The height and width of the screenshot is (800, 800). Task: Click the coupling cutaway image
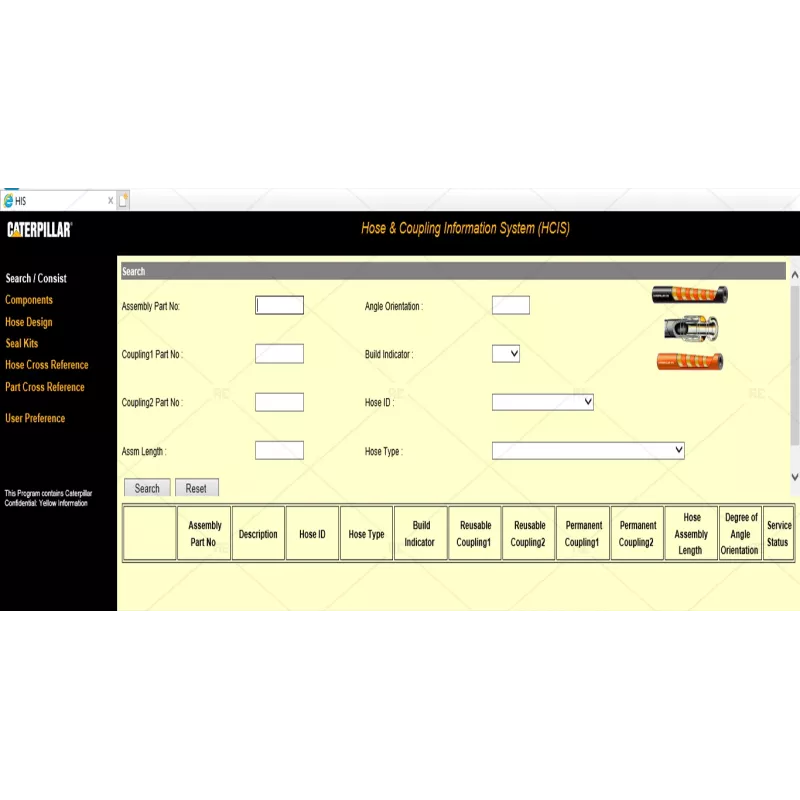690,328
